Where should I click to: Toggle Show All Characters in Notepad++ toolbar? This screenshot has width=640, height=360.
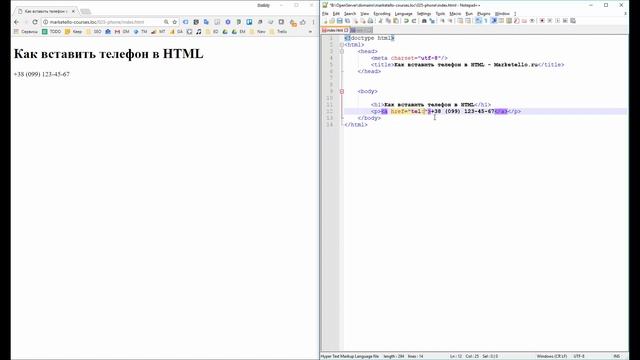pos(485,21)
